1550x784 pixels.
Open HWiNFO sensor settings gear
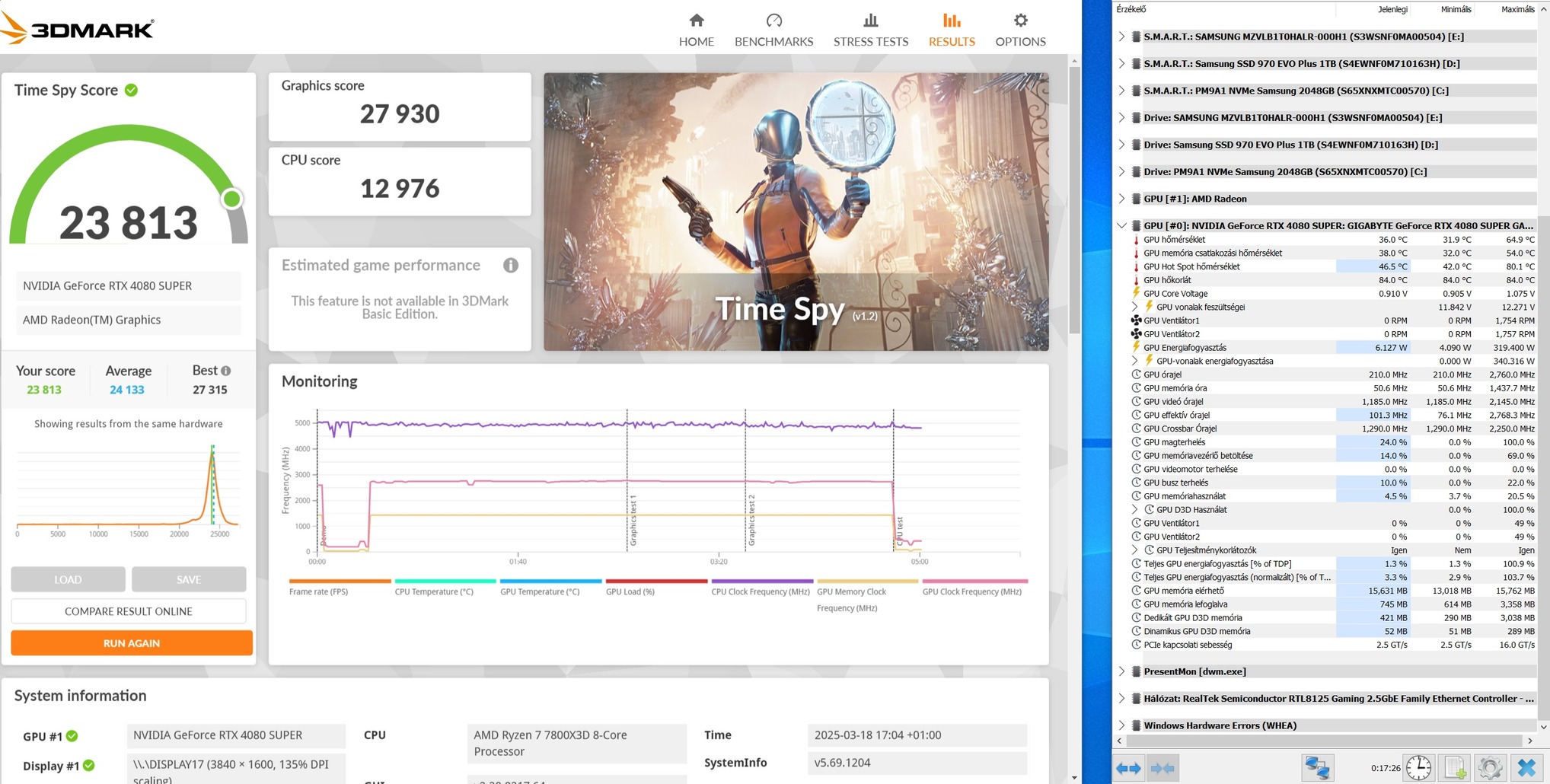(x=1490, y=768)
